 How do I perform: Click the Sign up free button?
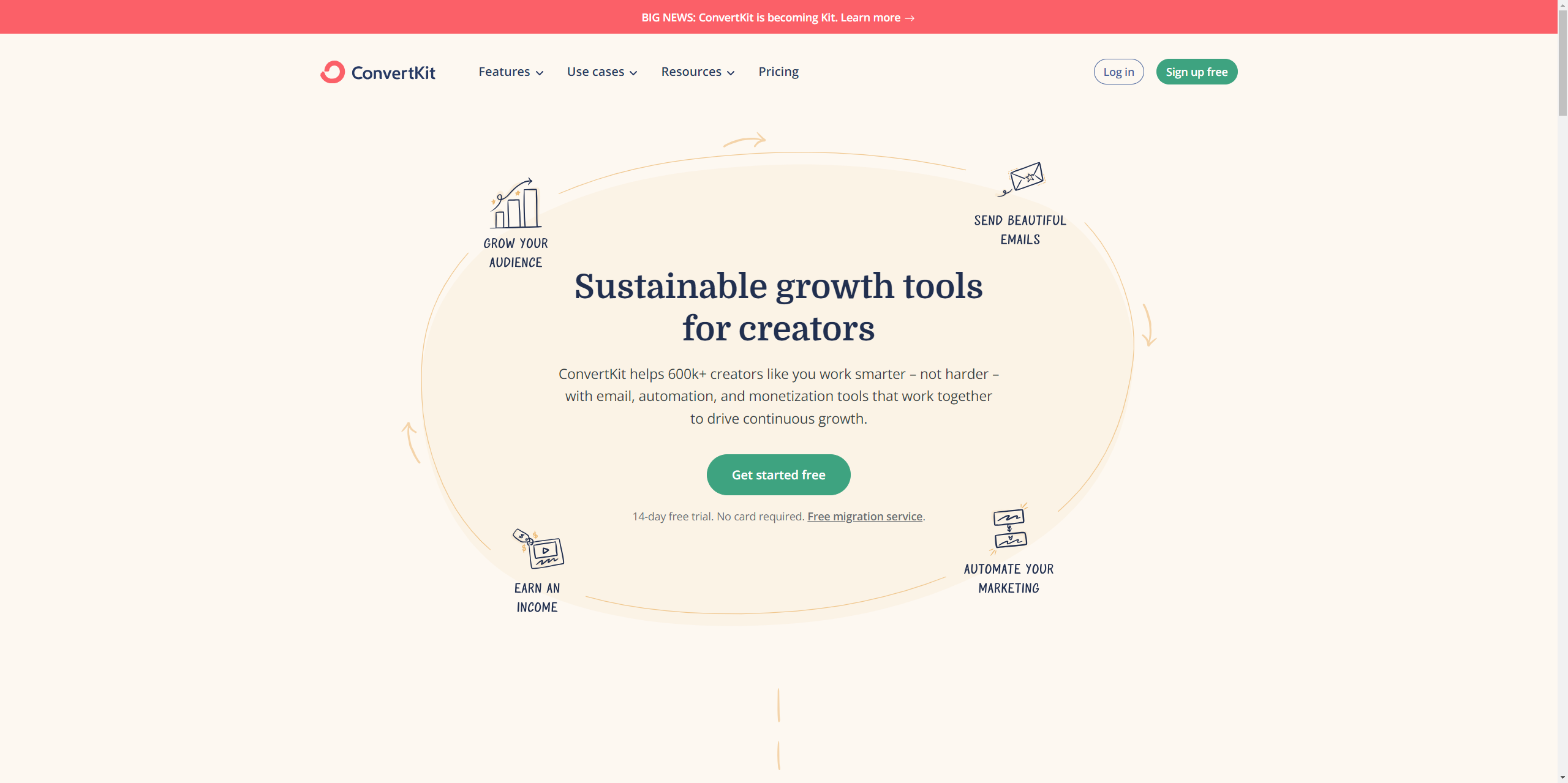point(1196,71)
